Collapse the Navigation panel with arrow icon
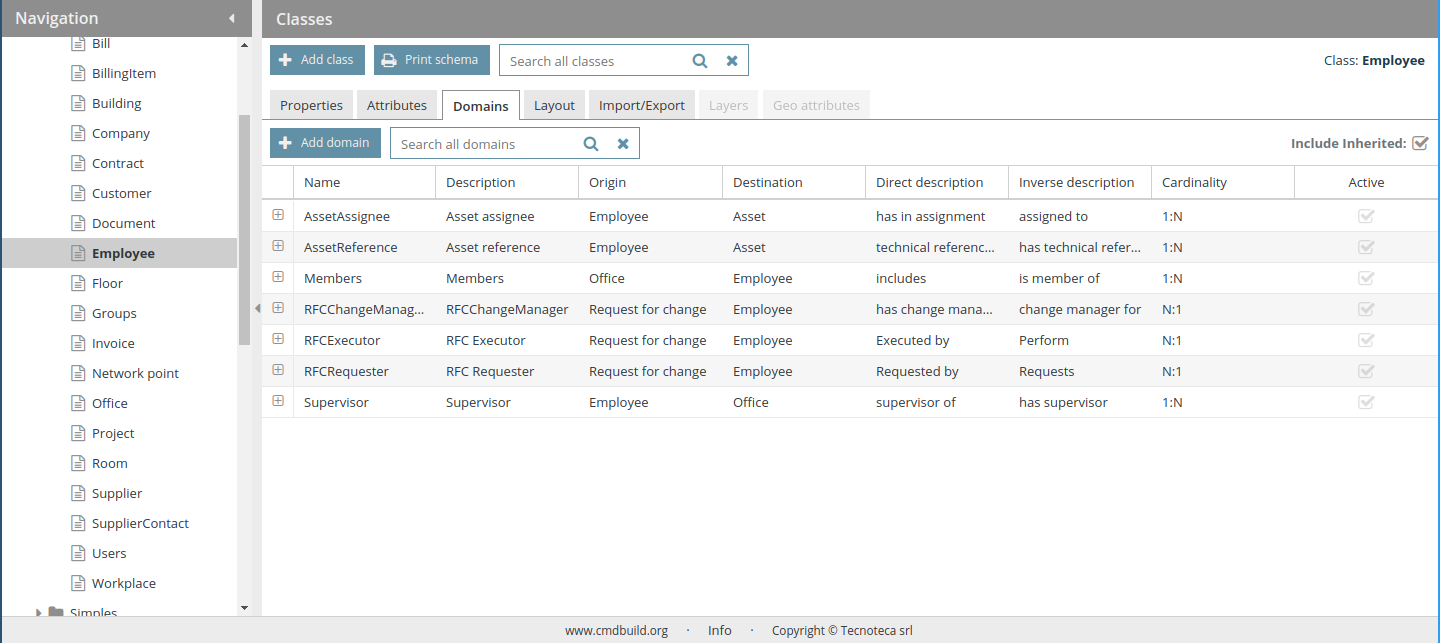1440x643 pixels. [232, 18]
